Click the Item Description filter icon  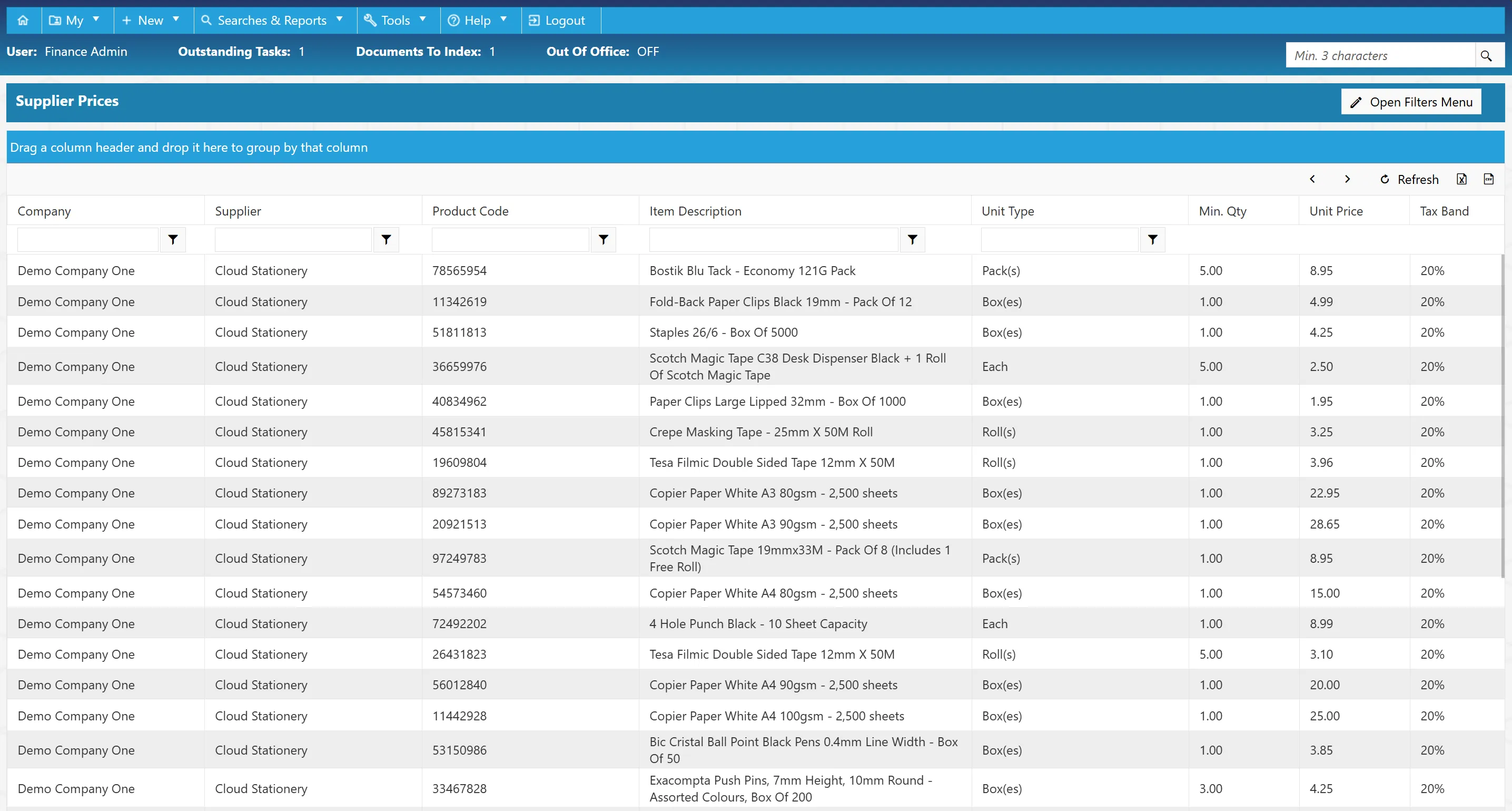912,240
